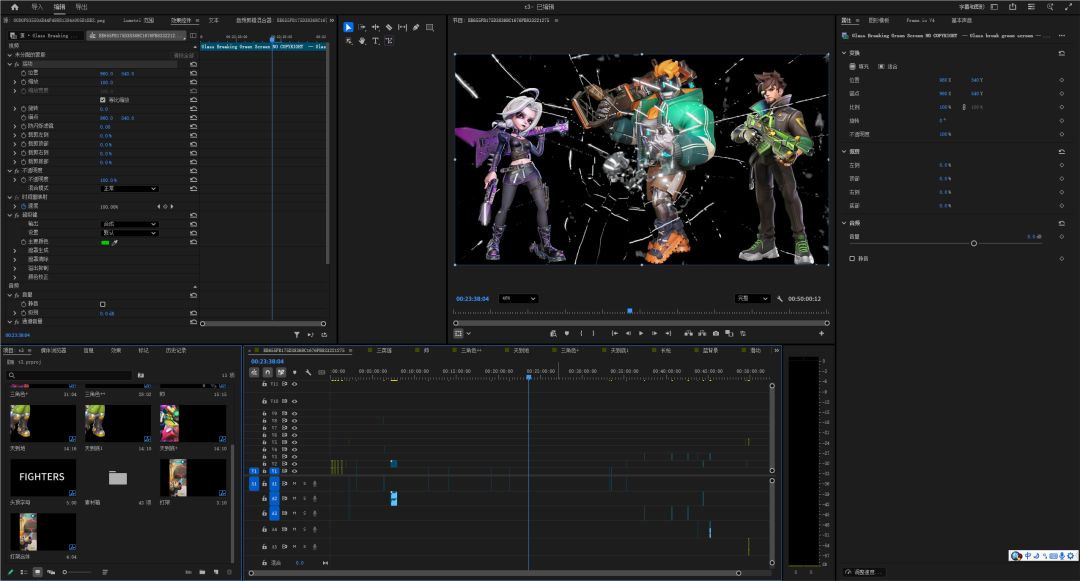Open the Essential Sound tab

962,21
